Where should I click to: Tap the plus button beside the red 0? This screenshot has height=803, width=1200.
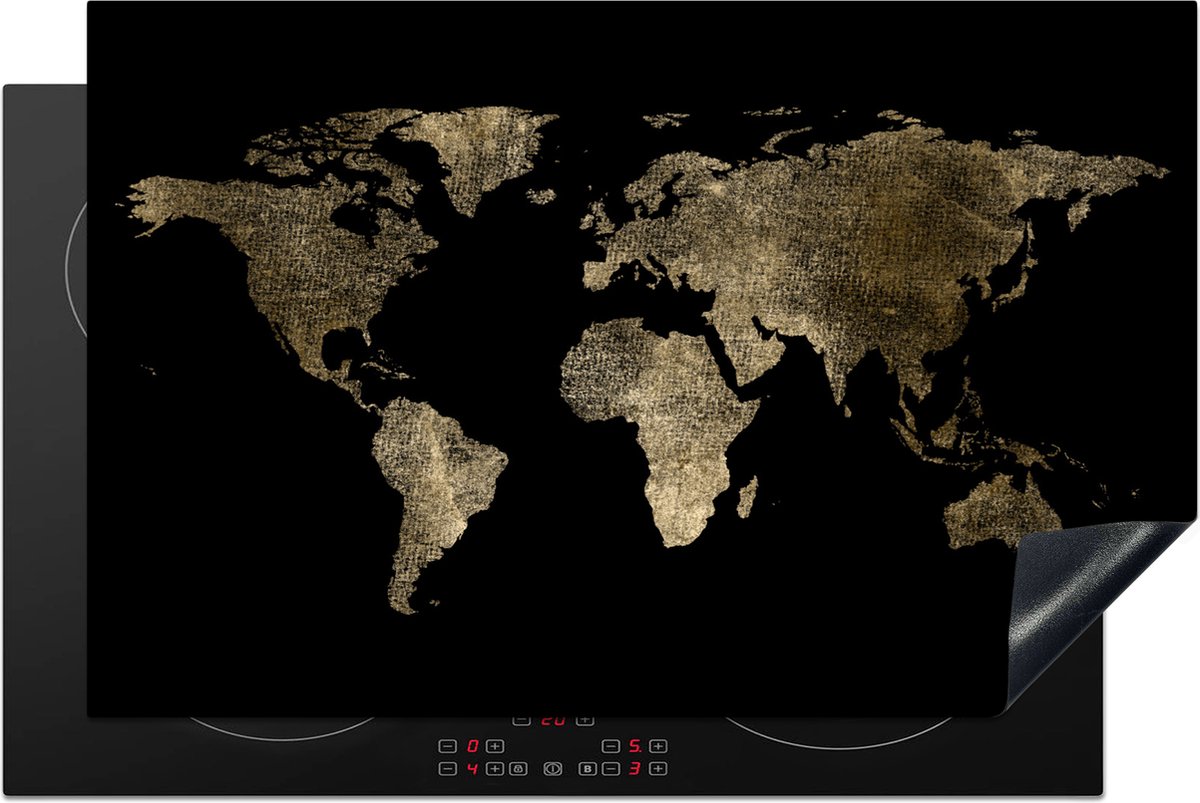click(495, 746)
